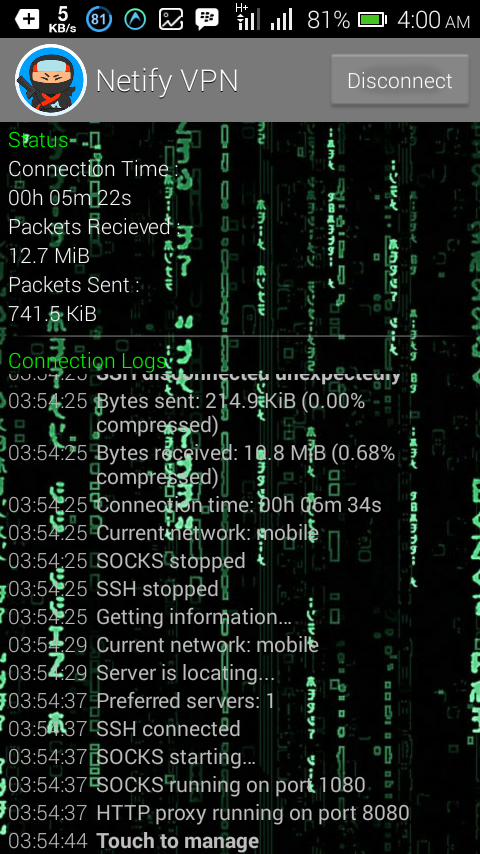Image resolution: width=480 pixels, height=854 pixels.
Task: Tap the Netify VPN ninja app icon
Action: coord(51,80)
